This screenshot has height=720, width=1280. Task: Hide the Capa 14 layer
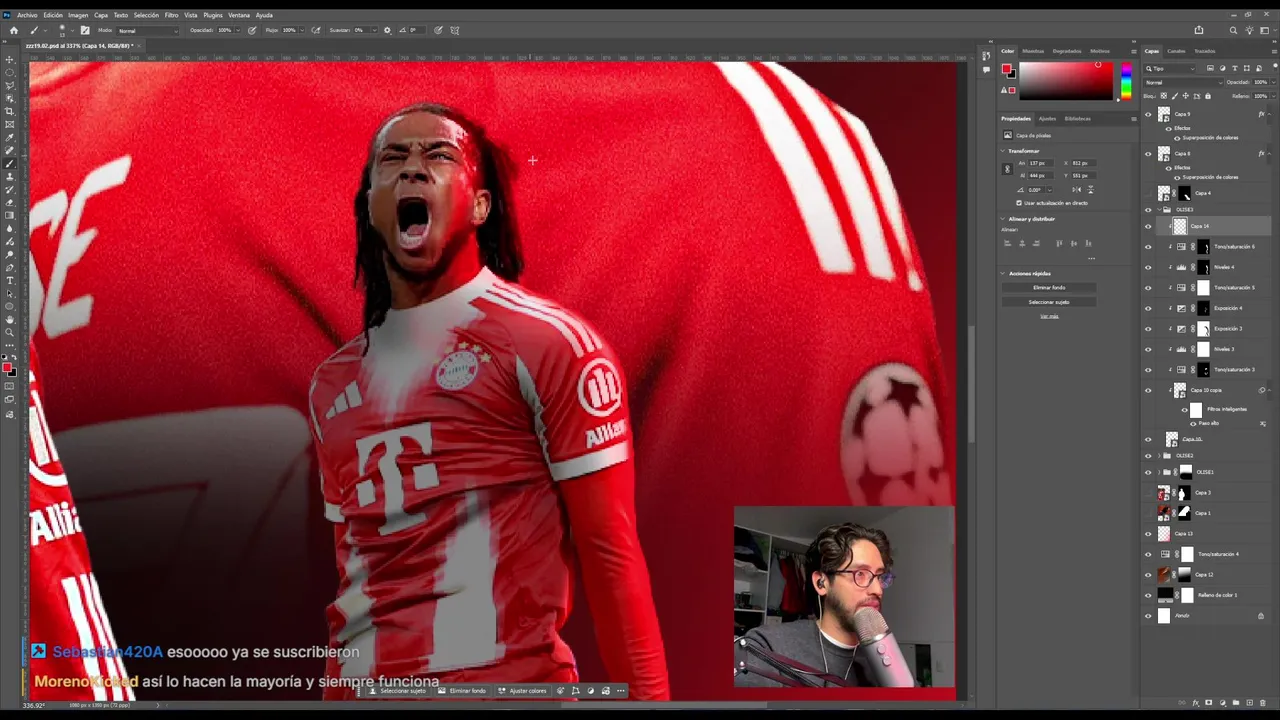(x=1148, y=226)
